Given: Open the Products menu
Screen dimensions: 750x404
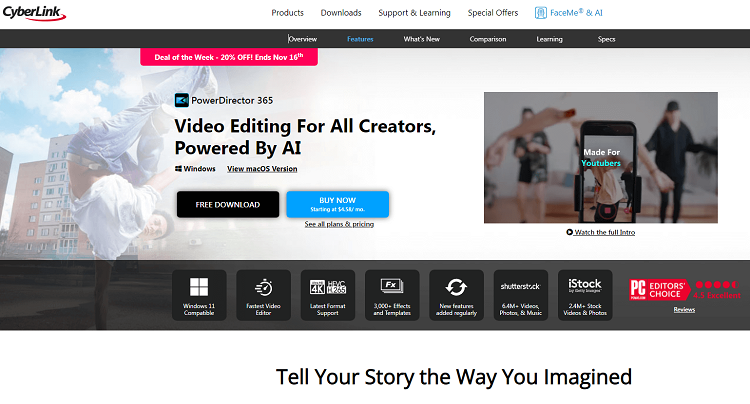Looking at the screenshot, I should coord(287,13).
